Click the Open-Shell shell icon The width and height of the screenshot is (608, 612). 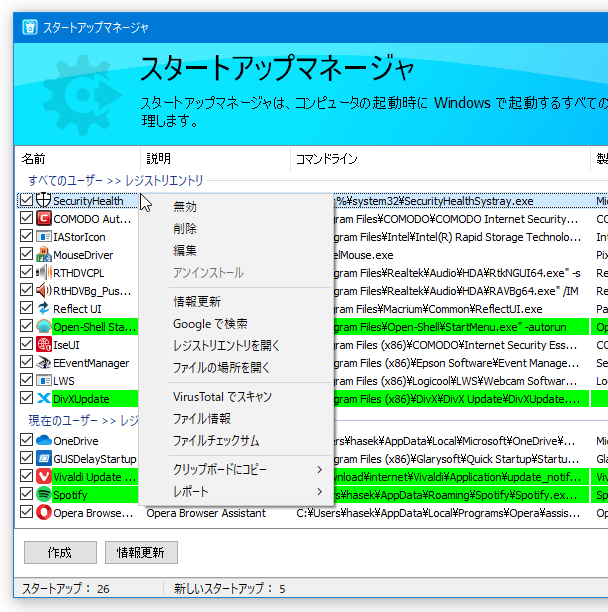(x=43, y=326)
